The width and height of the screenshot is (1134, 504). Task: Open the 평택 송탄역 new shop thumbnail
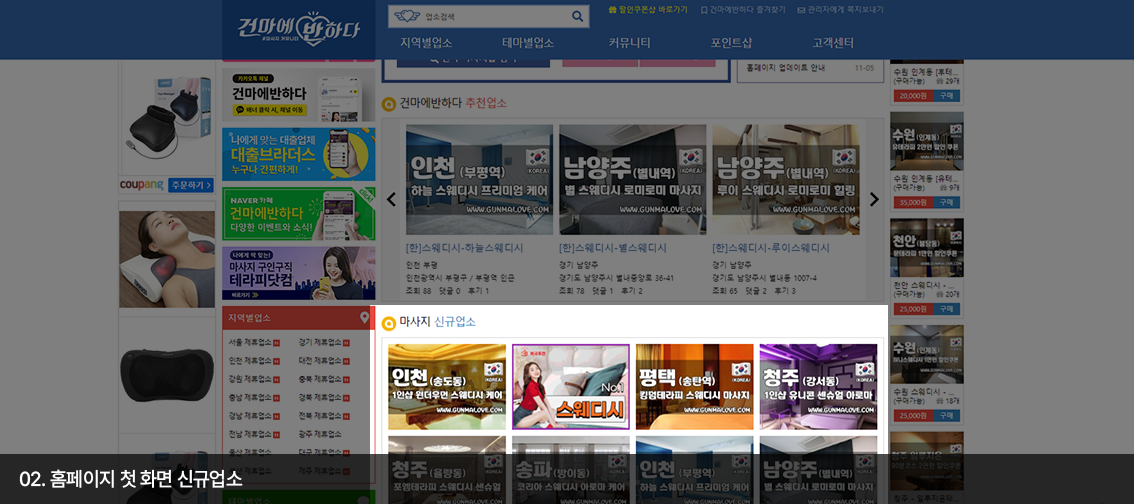[x=694, y=387]
